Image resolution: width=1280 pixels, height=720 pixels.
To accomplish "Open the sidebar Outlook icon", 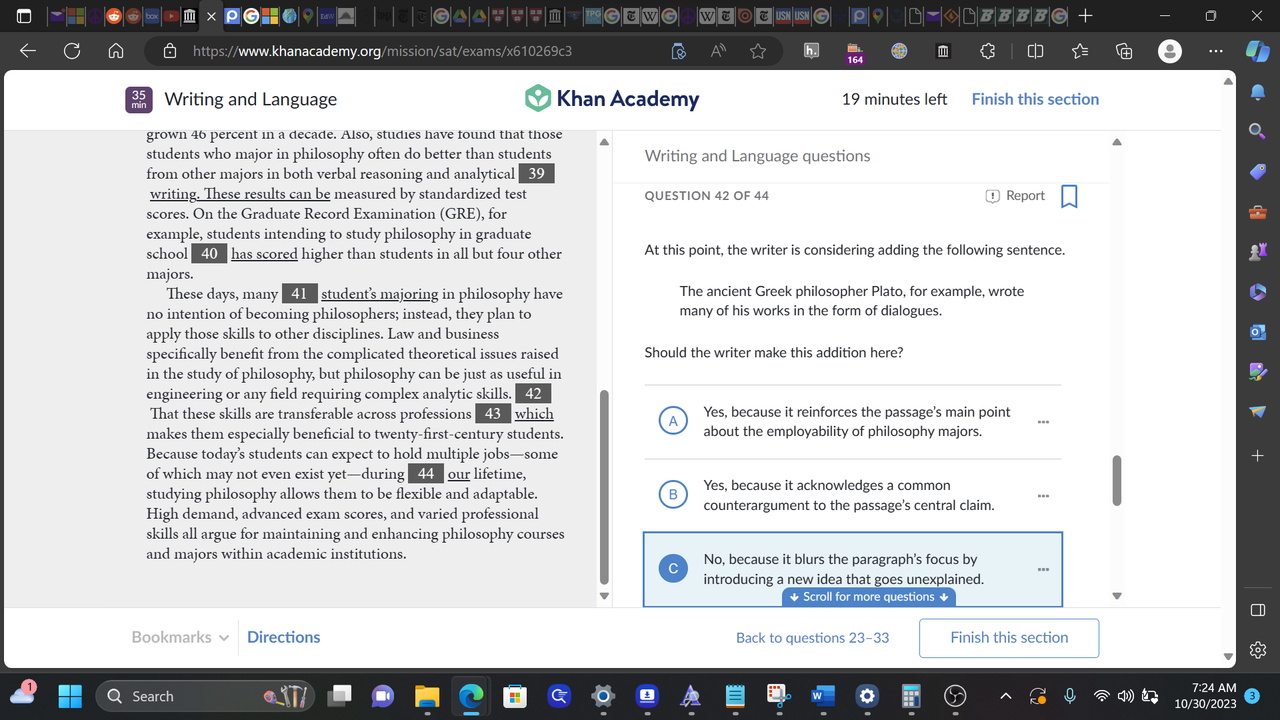I will (x=1258, y=331).
